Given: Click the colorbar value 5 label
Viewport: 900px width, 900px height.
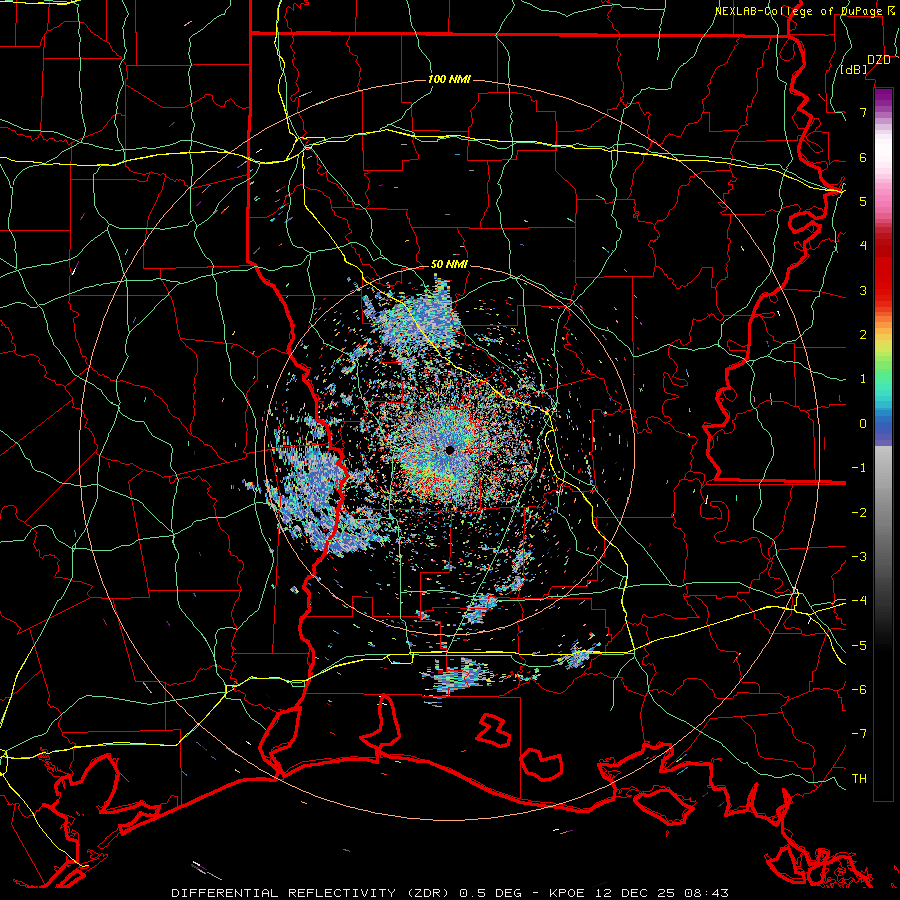Looking at the screenshot, I should pos(863,201).
